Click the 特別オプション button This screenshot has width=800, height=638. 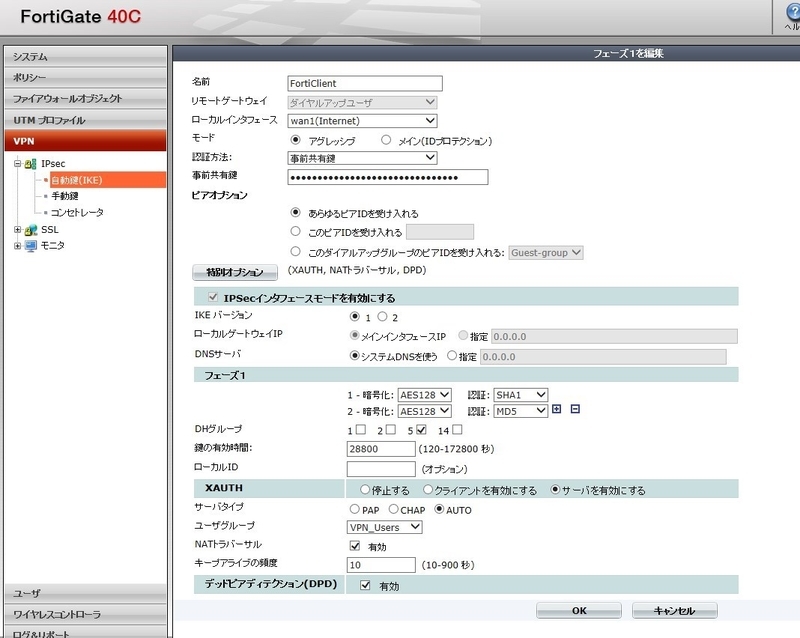[235, 272]
